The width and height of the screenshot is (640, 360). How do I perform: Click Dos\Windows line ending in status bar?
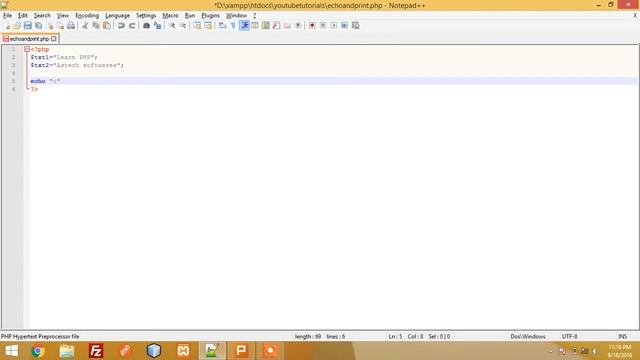coord(528,336)
